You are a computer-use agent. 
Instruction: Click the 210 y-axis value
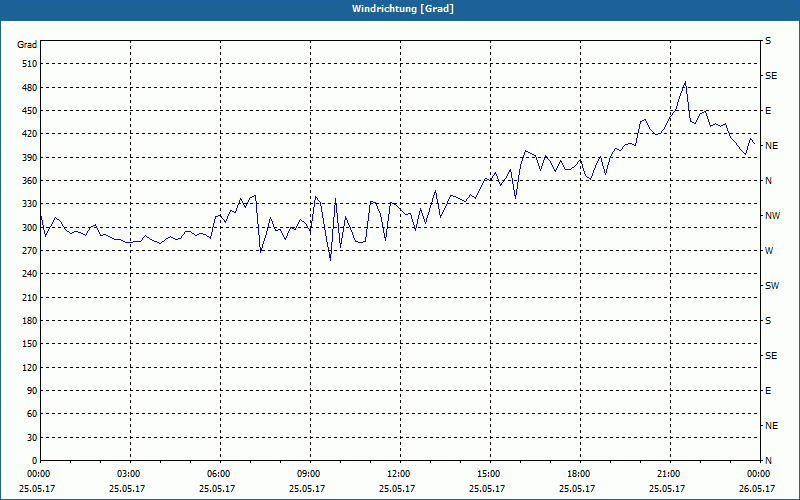pyautogui.click(x=30, y=297)
